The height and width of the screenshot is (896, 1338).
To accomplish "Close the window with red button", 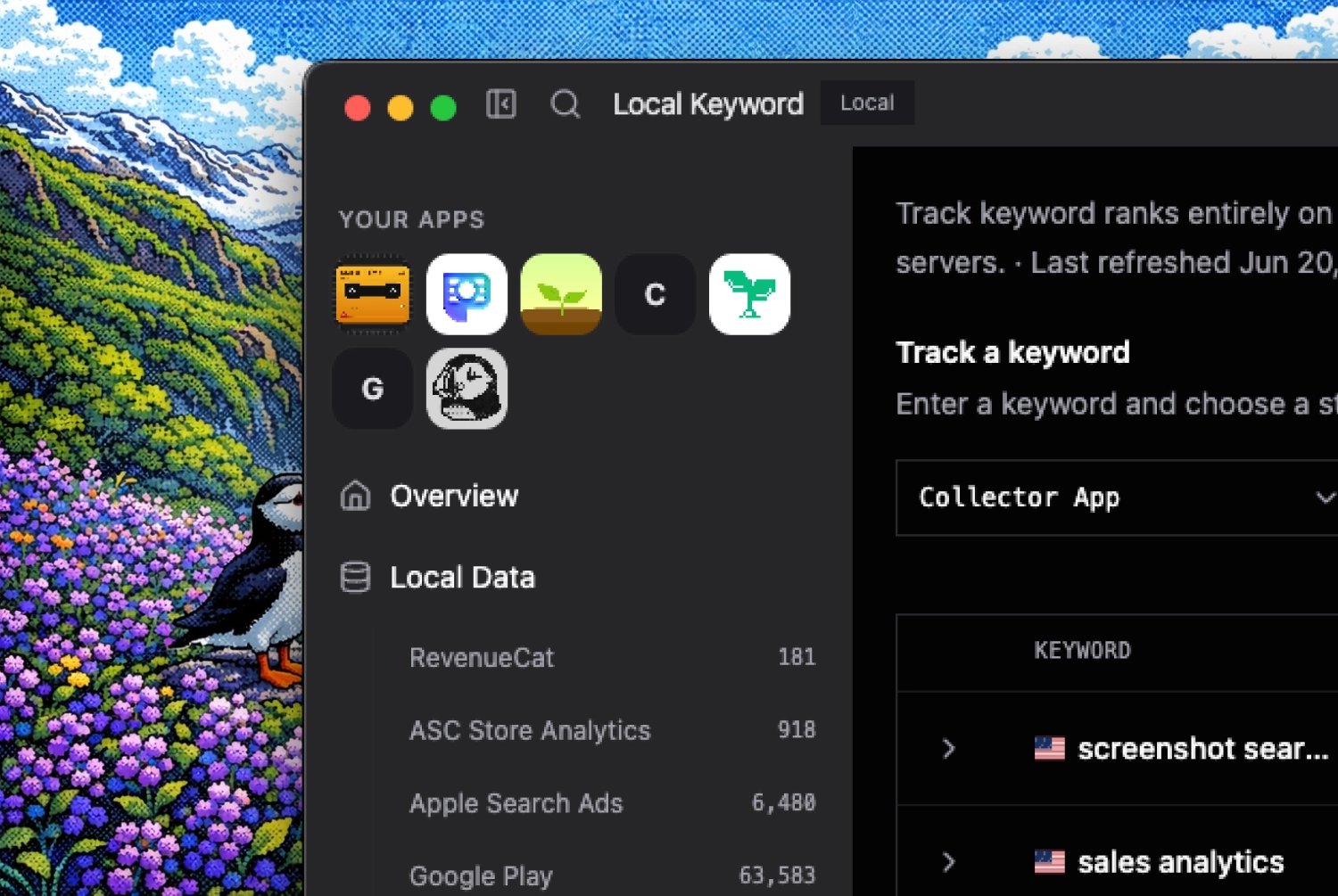I will pos(358,108).
